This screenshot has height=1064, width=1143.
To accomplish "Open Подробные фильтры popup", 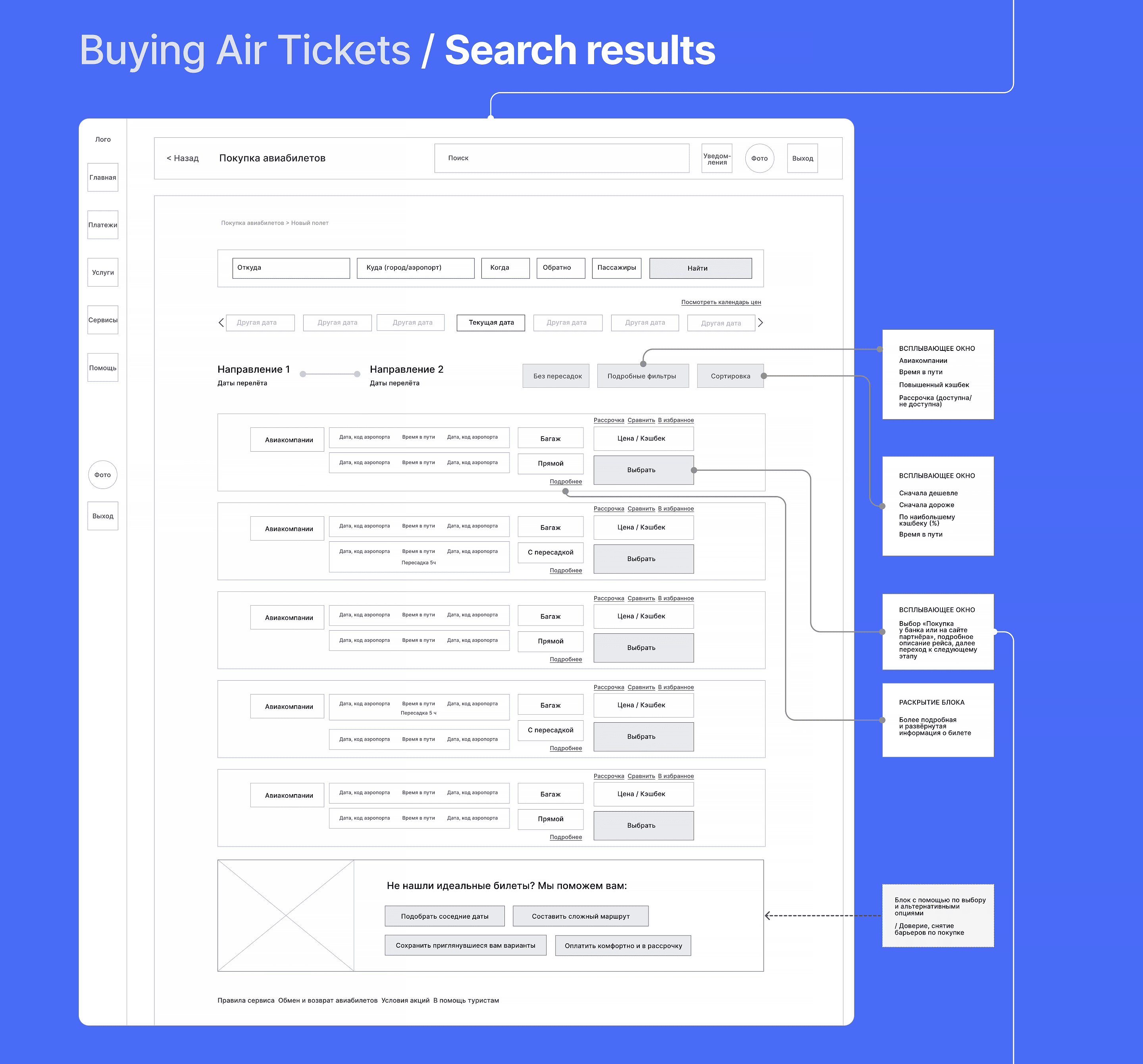I will click(x=643, y=376).
